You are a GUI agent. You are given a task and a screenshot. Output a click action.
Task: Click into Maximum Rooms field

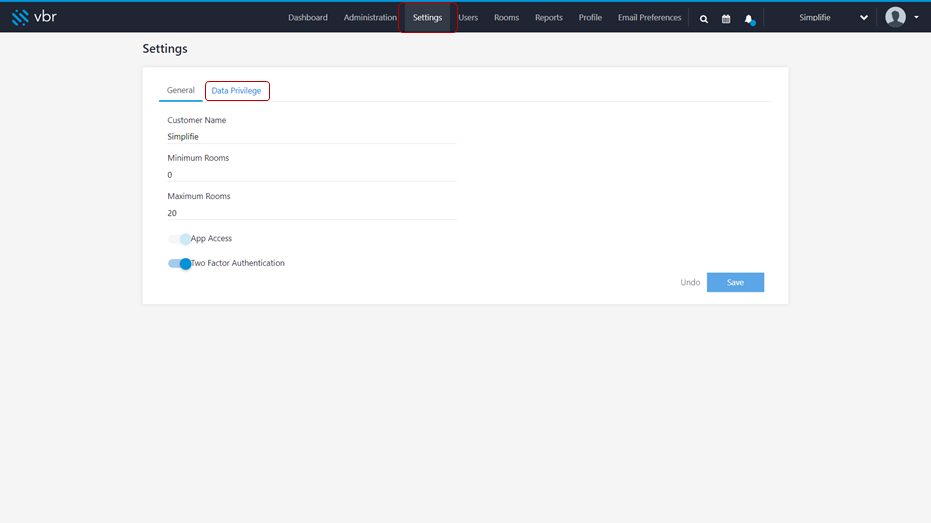tap(312, 213)
